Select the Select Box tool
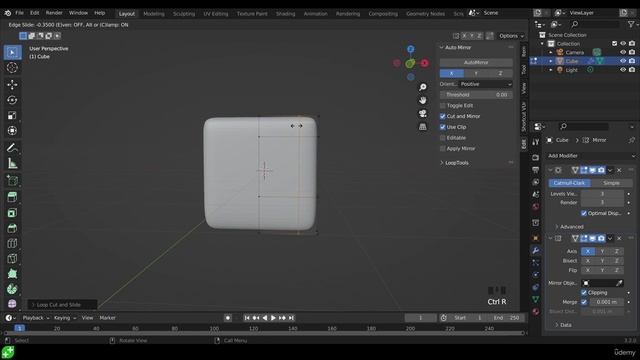Image resolution: width=640 pixels, height=360 pixels. pos(12,52)
